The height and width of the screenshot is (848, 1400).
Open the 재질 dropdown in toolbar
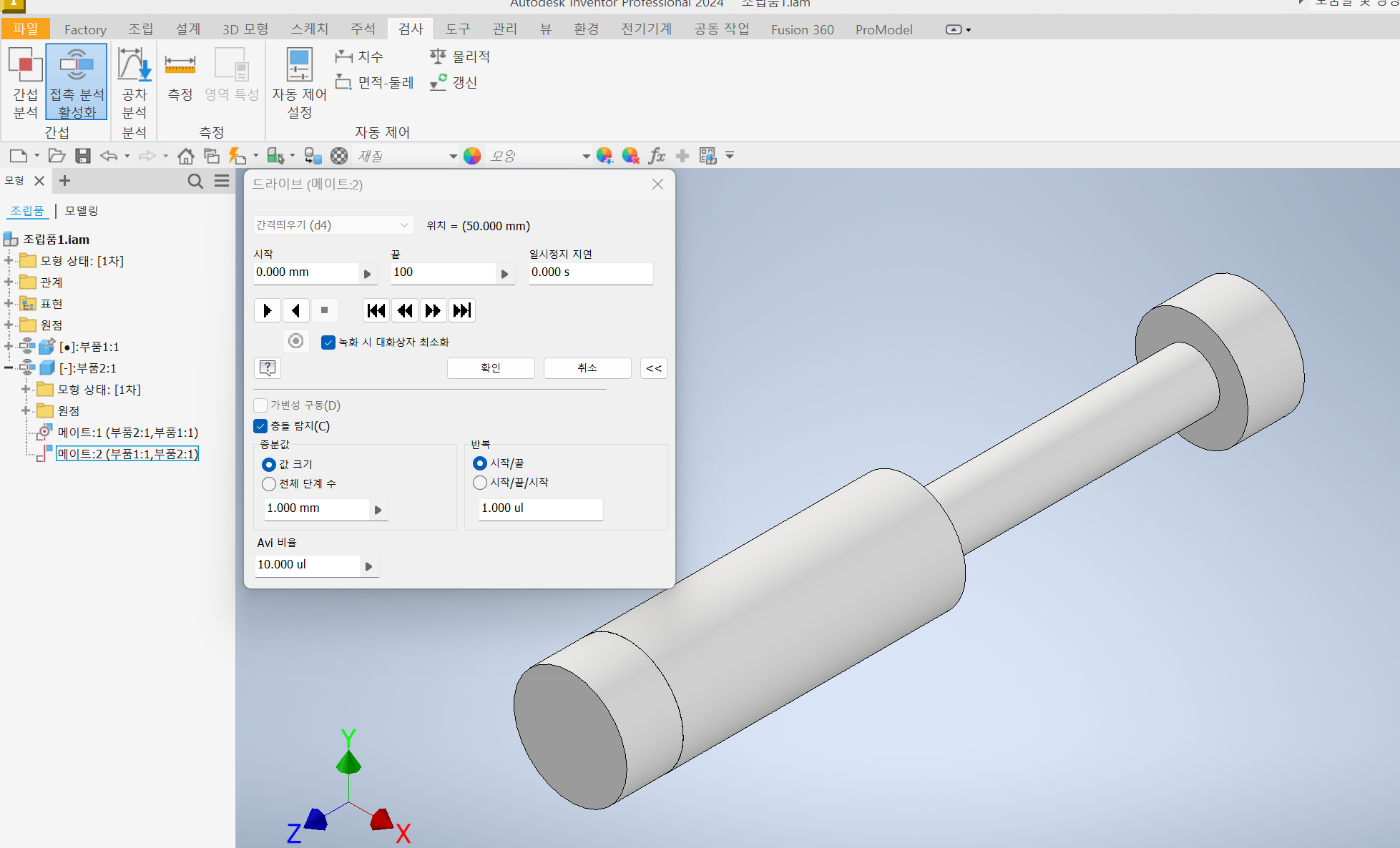pos(452,155)
